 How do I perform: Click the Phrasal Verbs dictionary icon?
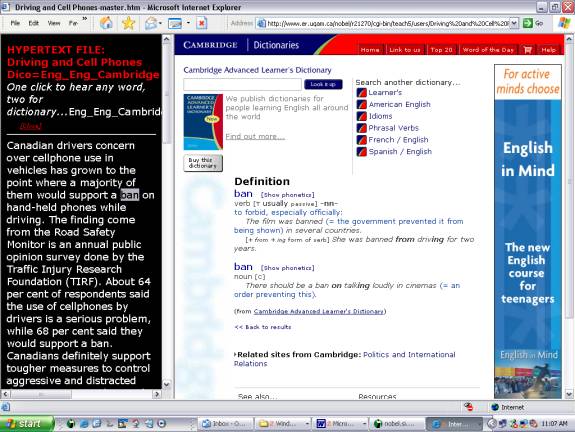[x=362, y=128]
